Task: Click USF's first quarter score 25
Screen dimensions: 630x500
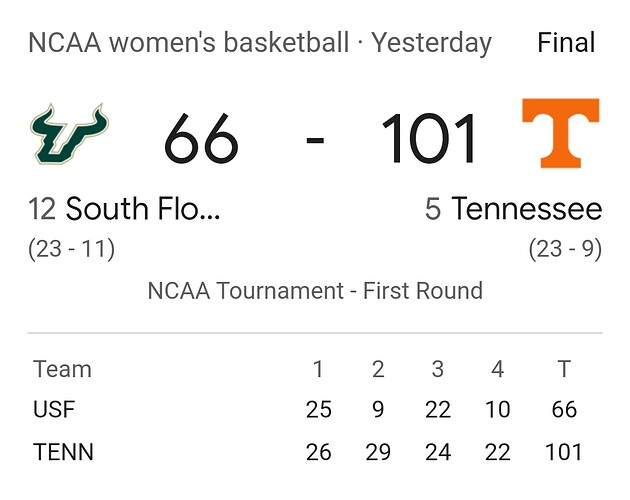Action: pos(318,410)
